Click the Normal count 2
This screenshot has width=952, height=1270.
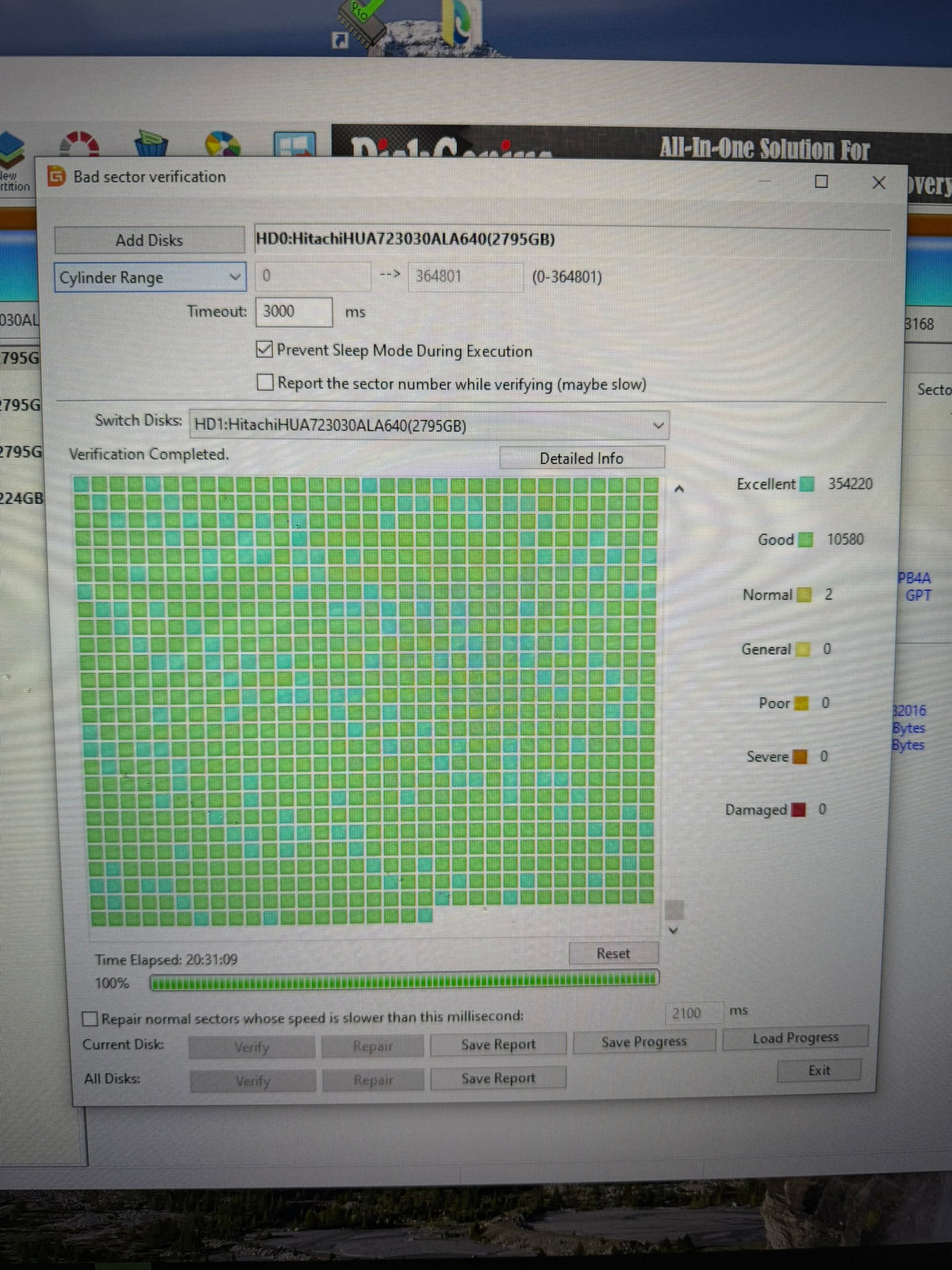click(828, 595)
